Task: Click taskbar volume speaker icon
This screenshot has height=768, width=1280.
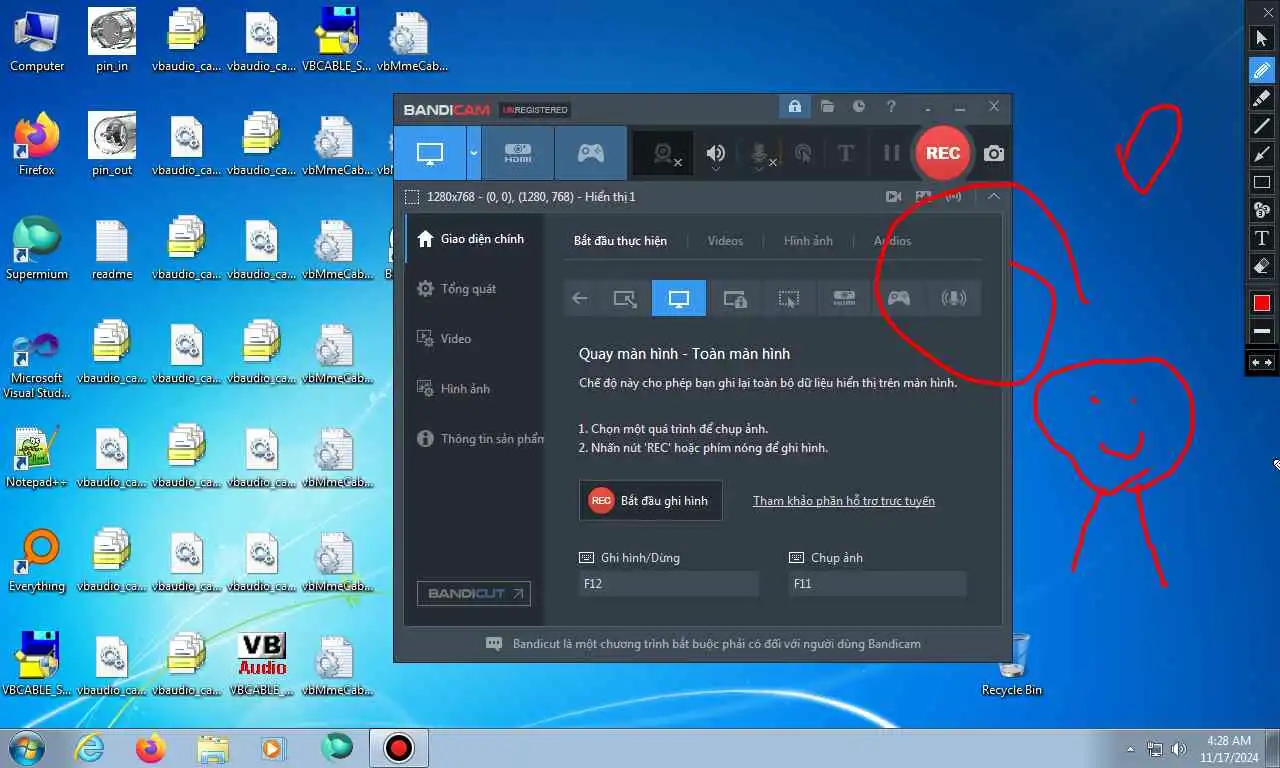Action: (x=1179, y=748)
